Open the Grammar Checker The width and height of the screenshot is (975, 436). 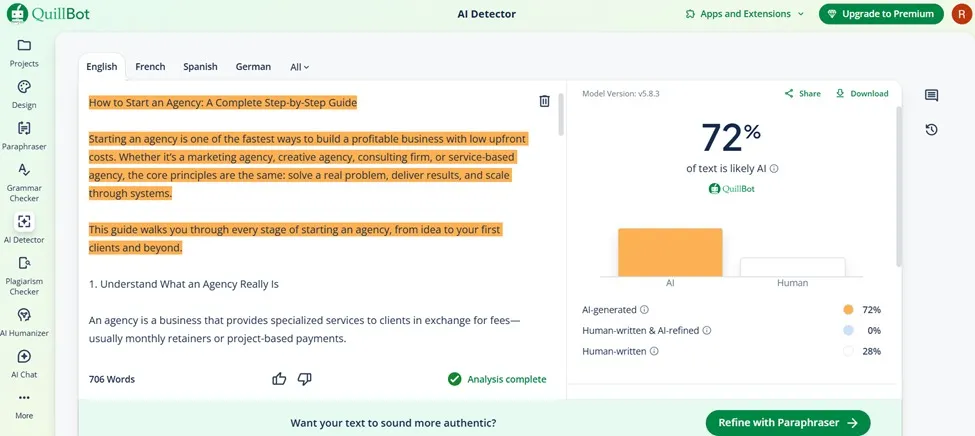point(24,183)
